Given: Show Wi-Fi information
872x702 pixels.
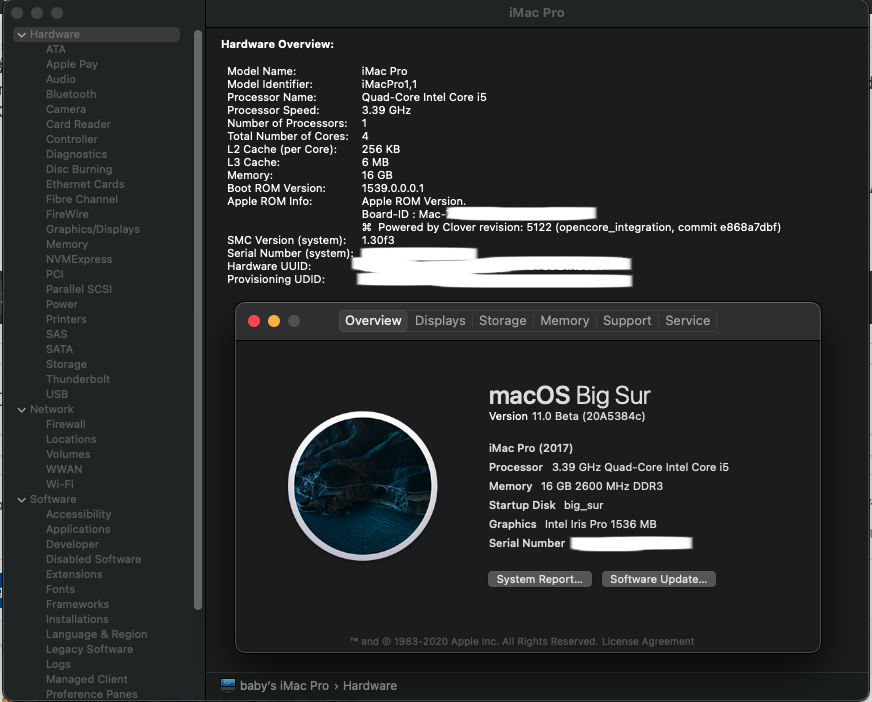Looking at the screenshot, I should pyautogui.click(x=60, y=485).
